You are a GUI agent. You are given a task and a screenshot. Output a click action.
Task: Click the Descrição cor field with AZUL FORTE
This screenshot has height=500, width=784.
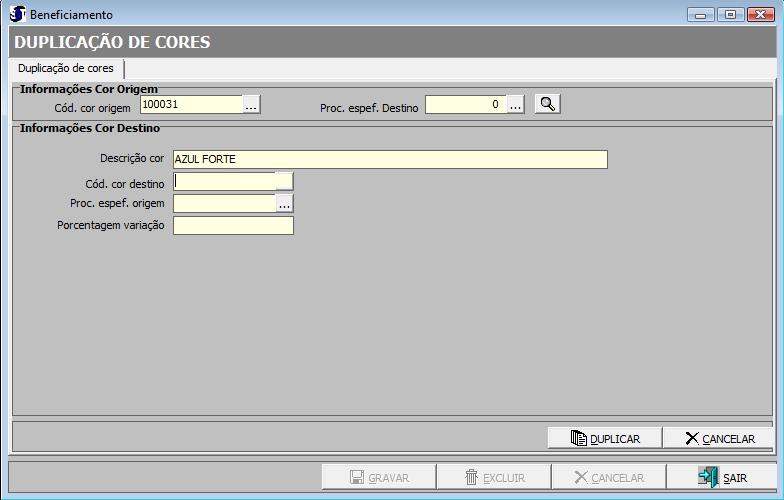pyautogui.click(x=390, y=159)
